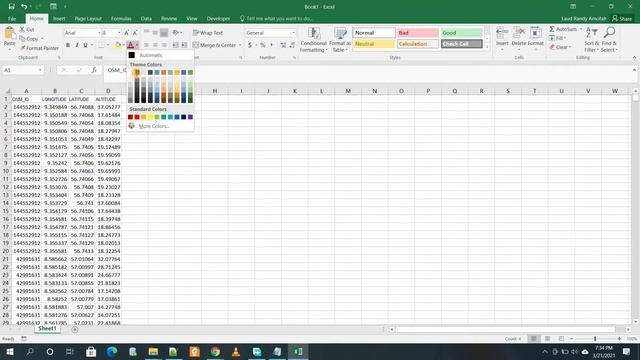Click the Insert cells icon

tap(502, 33)
